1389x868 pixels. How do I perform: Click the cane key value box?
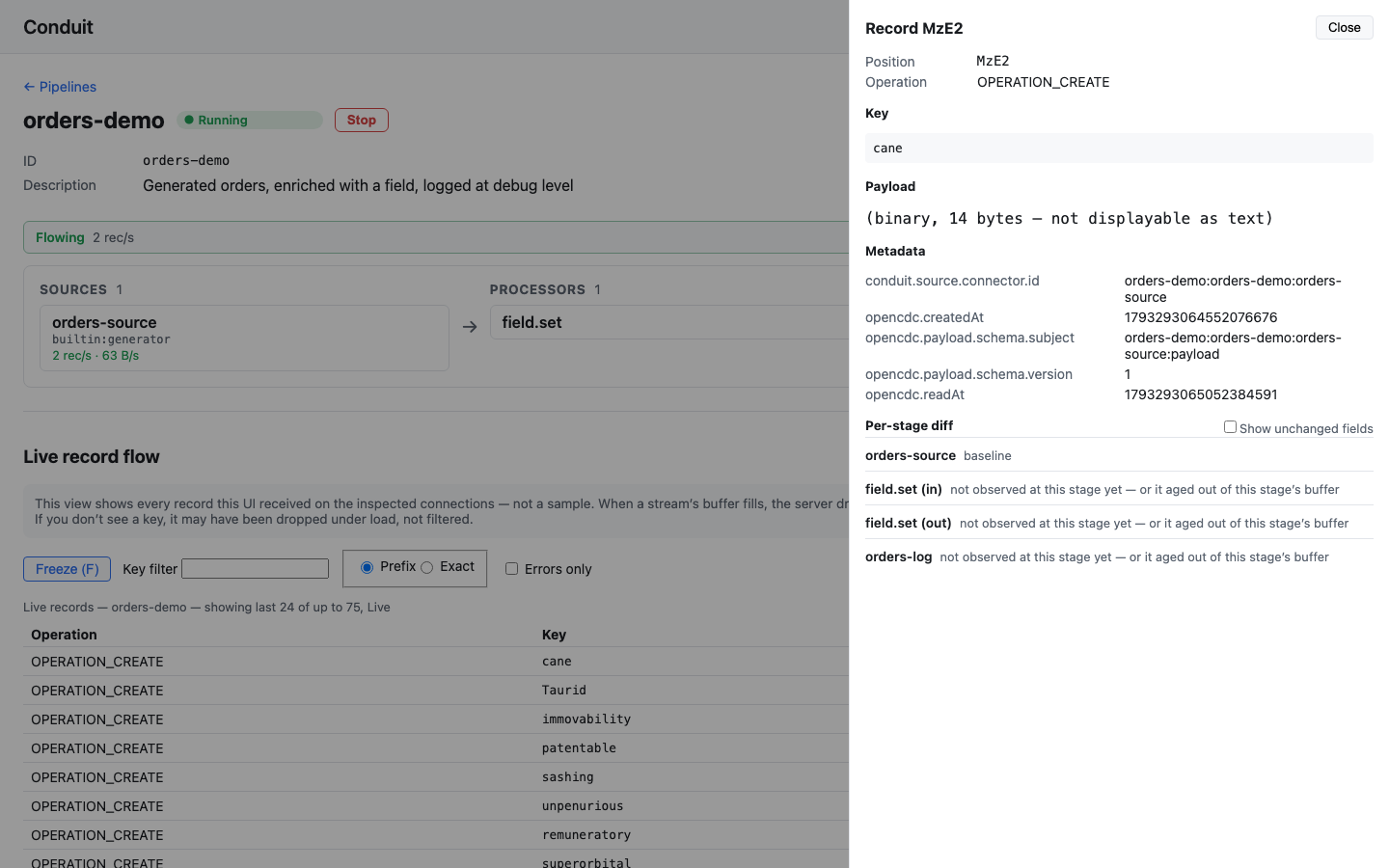1119,148
